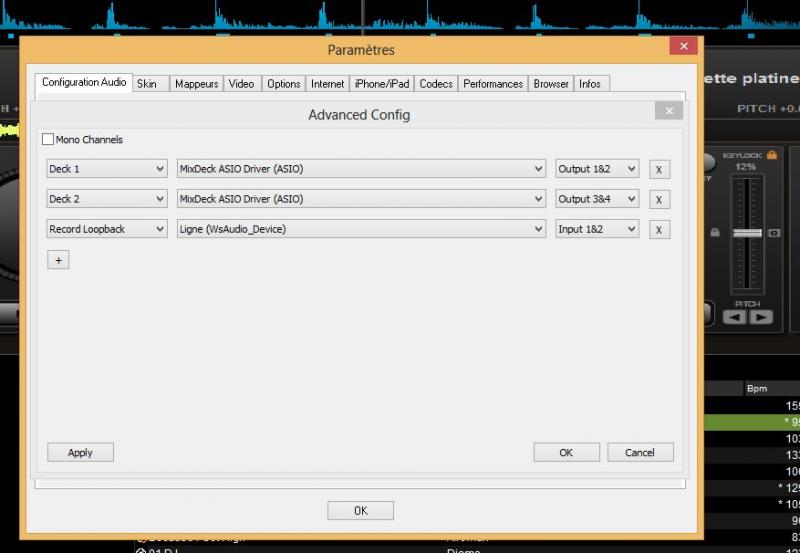Click the pitch bend right arrow
The width and height of the screenshot is (800, 553).
point(761,317)
